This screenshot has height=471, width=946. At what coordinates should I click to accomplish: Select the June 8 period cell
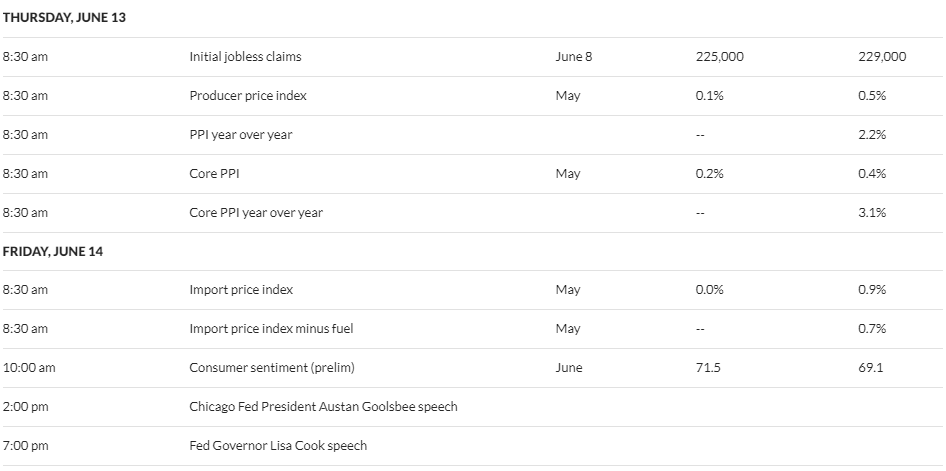(x=573, y=57)
